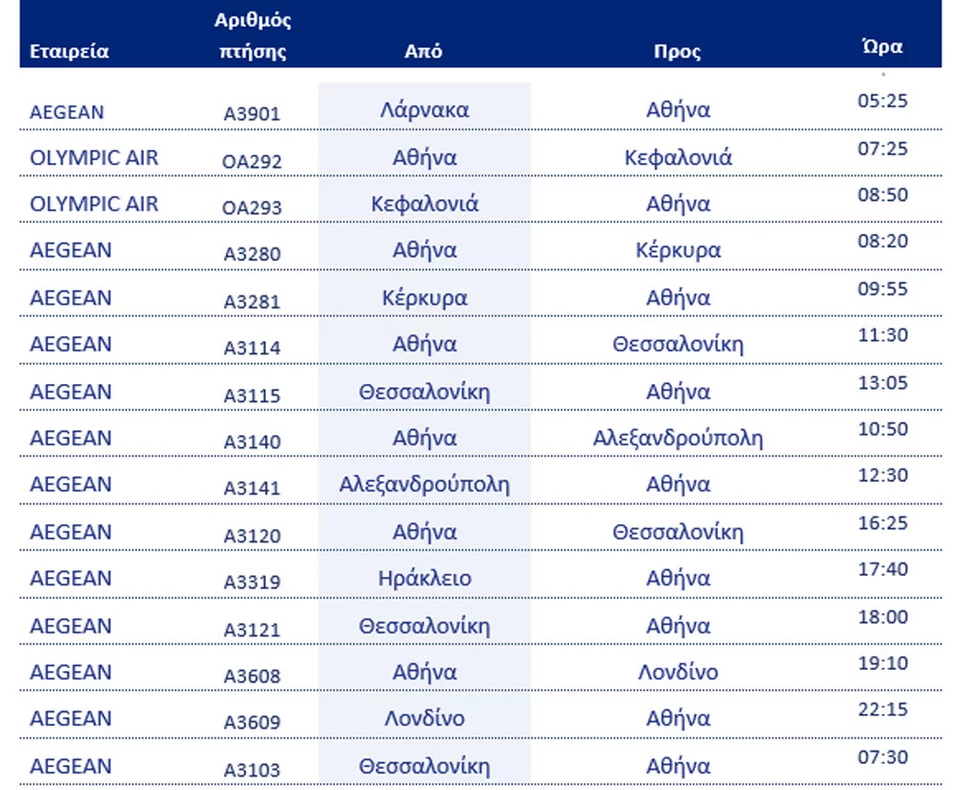Select flight number OA293
The width and height of the screenshot is (960, 790).
click(x=252, y=208)
